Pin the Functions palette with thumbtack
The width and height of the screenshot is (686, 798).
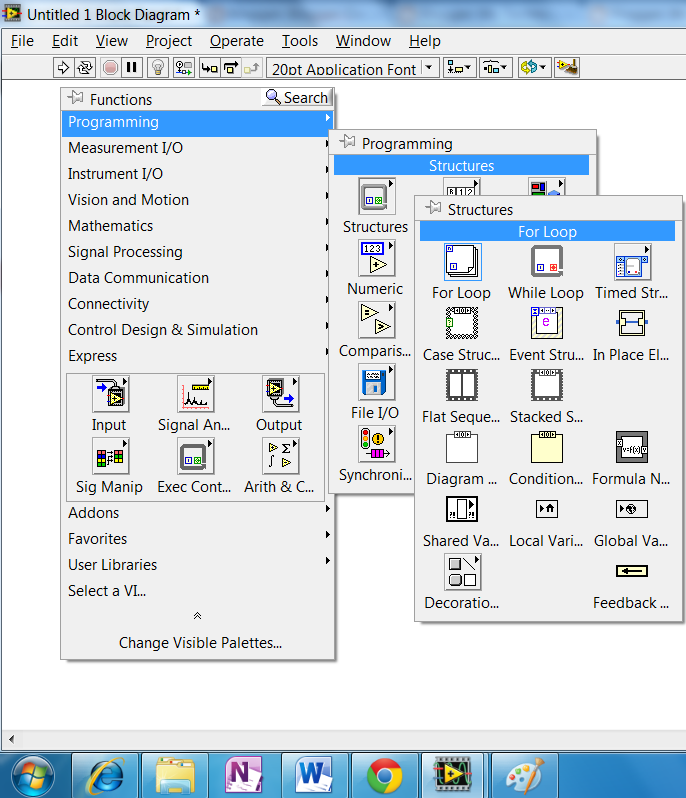(75, 97)
